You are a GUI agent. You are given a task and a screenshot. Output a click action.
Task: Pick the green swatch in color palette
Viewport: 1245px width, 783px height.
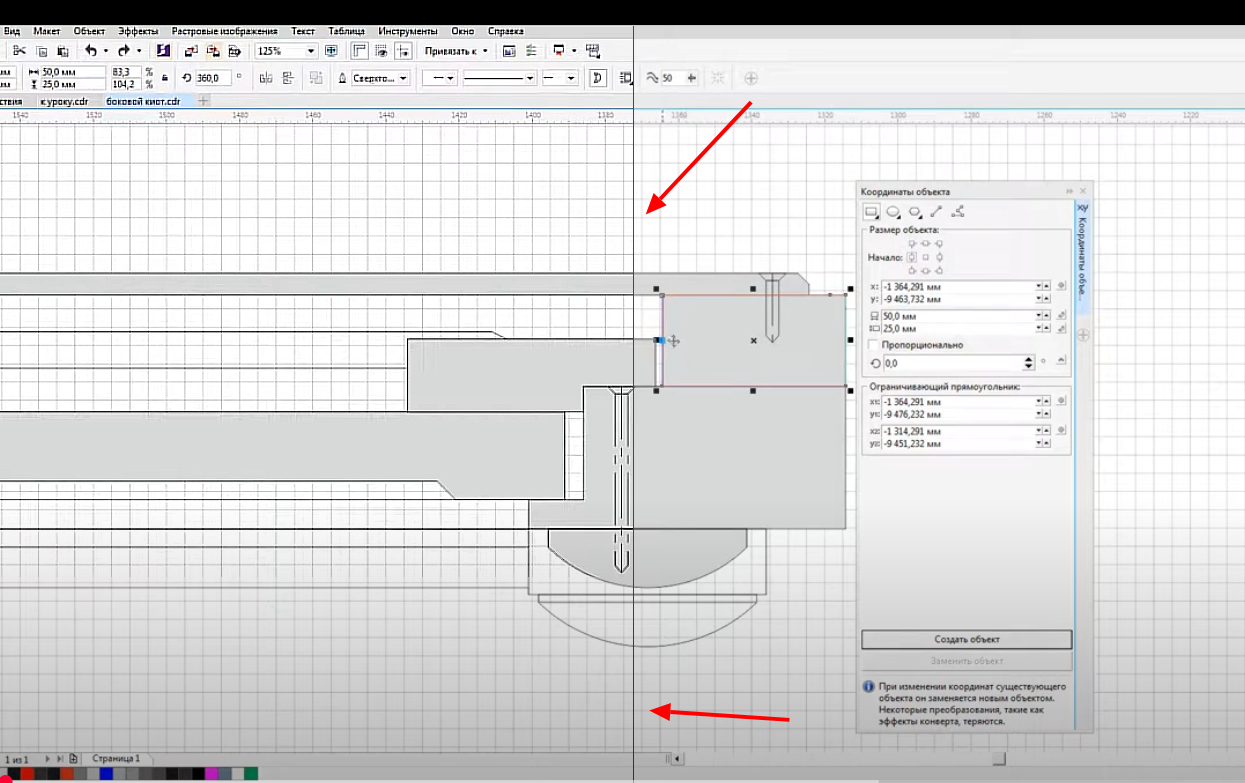[x=251, y=773]
